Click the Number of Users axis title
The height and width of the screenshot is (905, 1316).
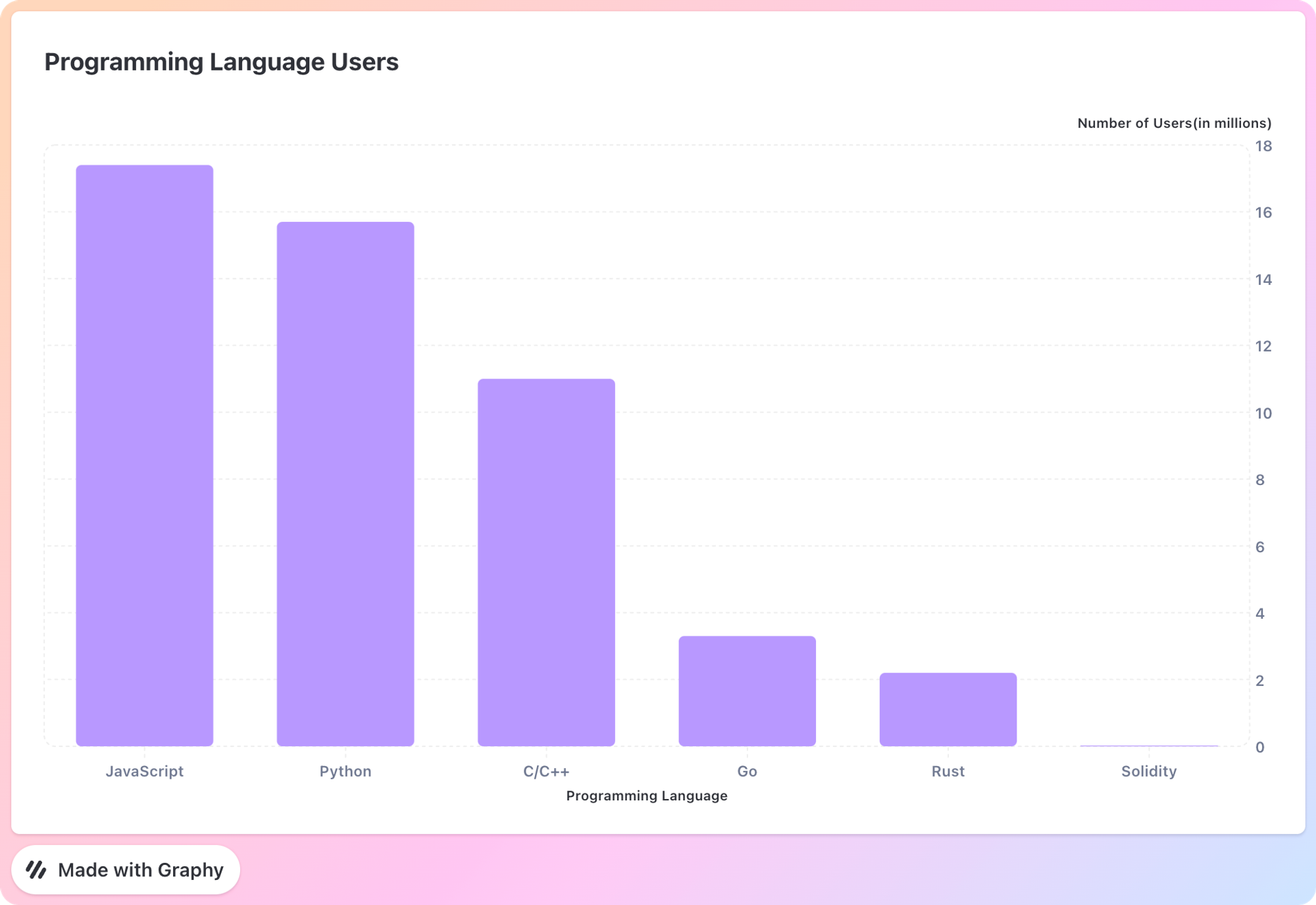coord(1174,122)
